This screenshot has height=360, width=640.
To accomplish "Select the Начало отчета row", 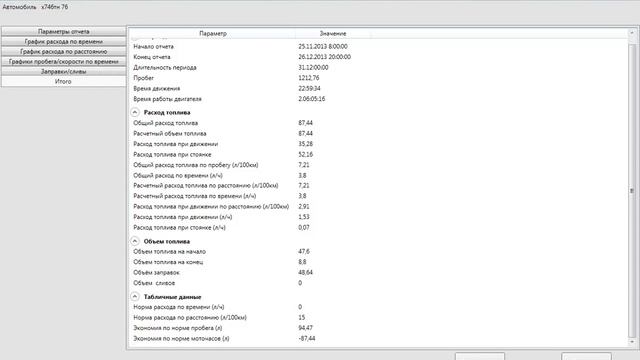I will point(379,47).
